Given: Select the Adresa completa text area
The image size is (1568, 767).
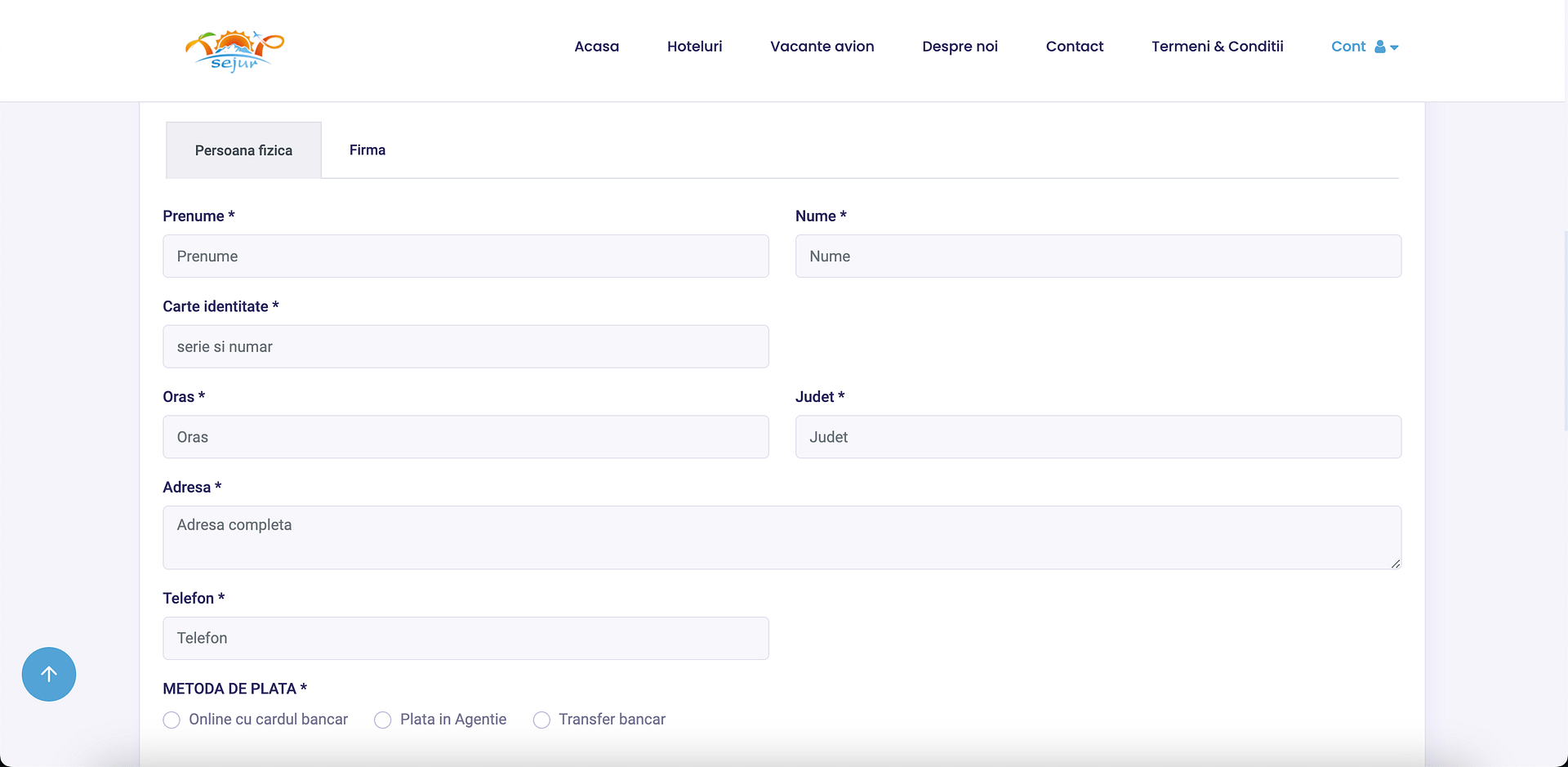Looking at the screenshot, I should tap(782, 537).
